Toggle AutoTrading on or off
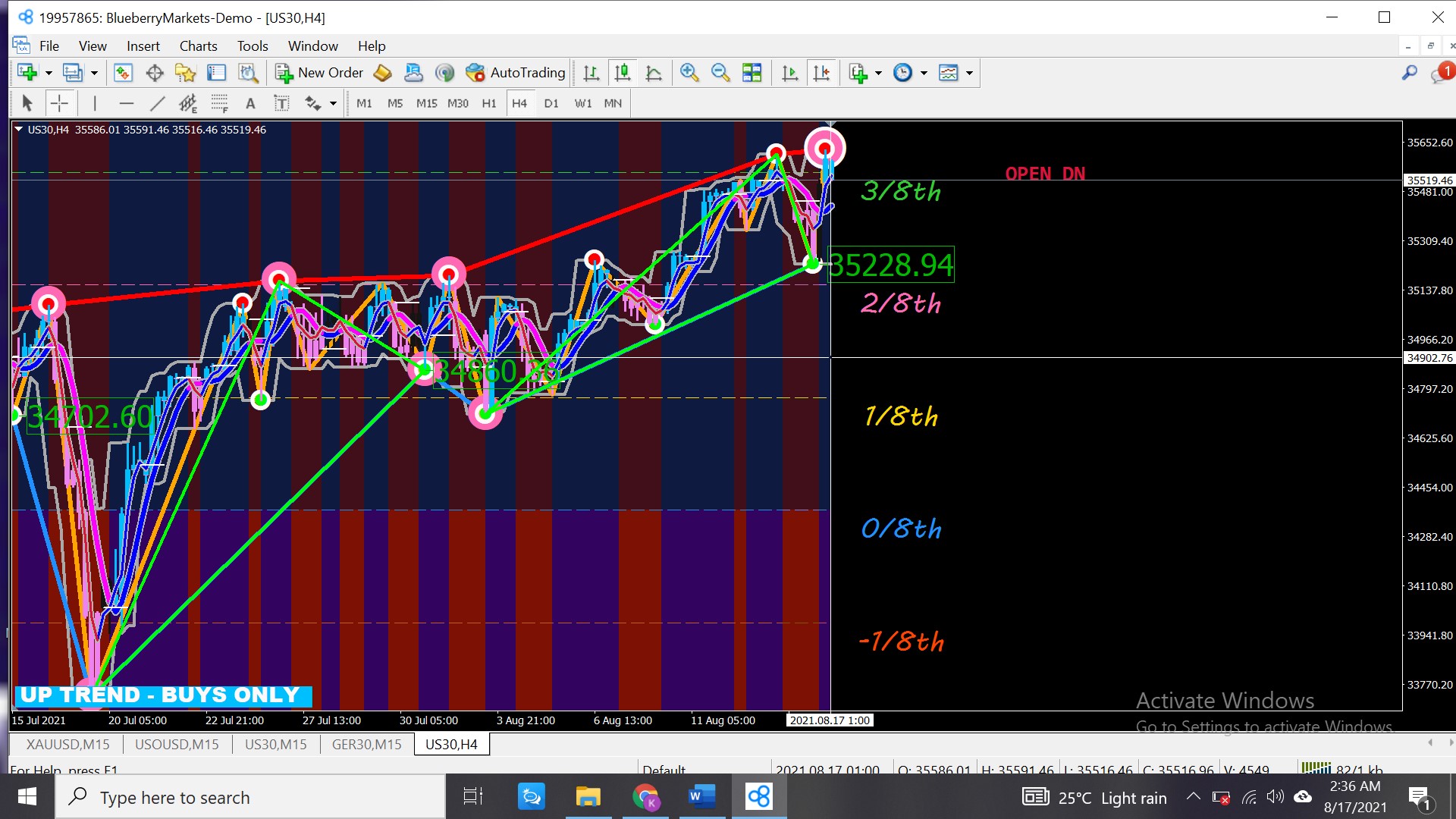The image size is (1456, 819). (x=516, y=73)
